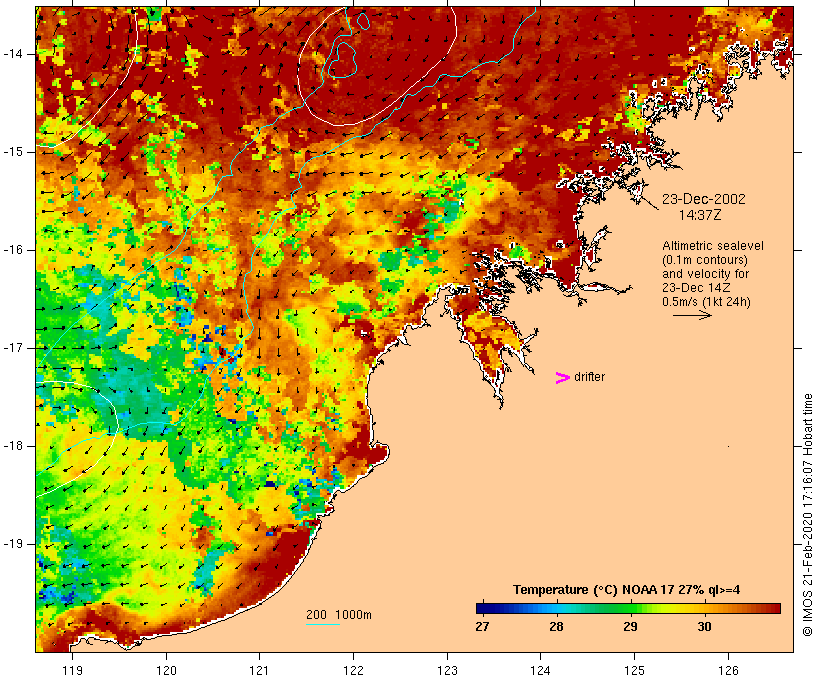
Task: Click the colorbar value 30
Action: pyautogui.click(x=704, y=626)
